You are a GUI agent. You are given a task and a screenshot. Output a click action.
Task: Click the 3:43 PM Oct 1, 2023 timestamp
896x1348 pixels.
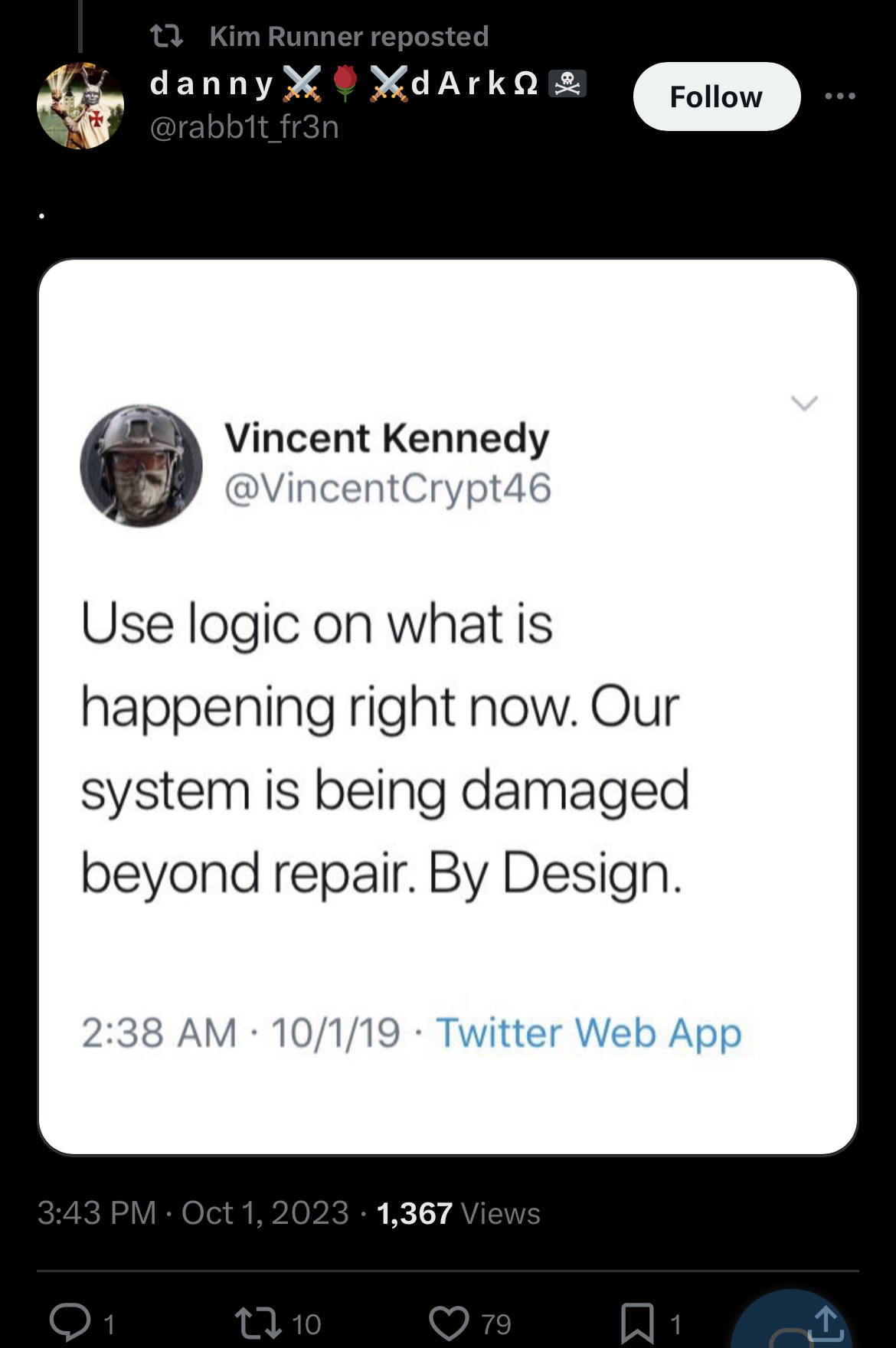pos(193,1213)
